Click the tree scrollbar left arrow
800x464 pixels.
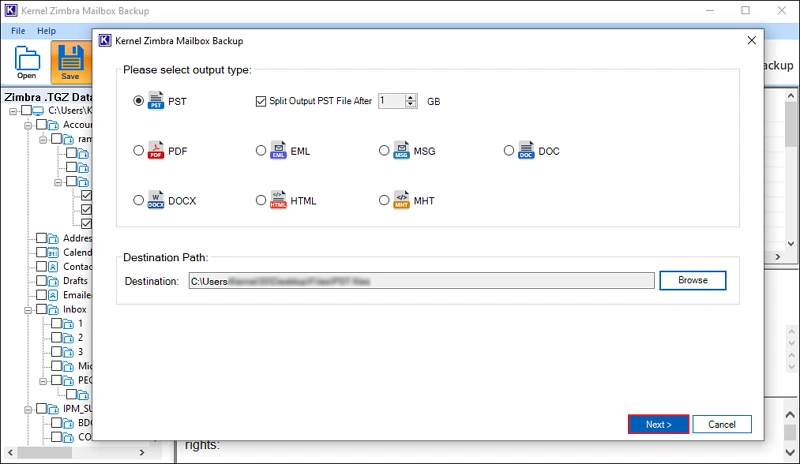pyautogui.click(x=10, y=452)
